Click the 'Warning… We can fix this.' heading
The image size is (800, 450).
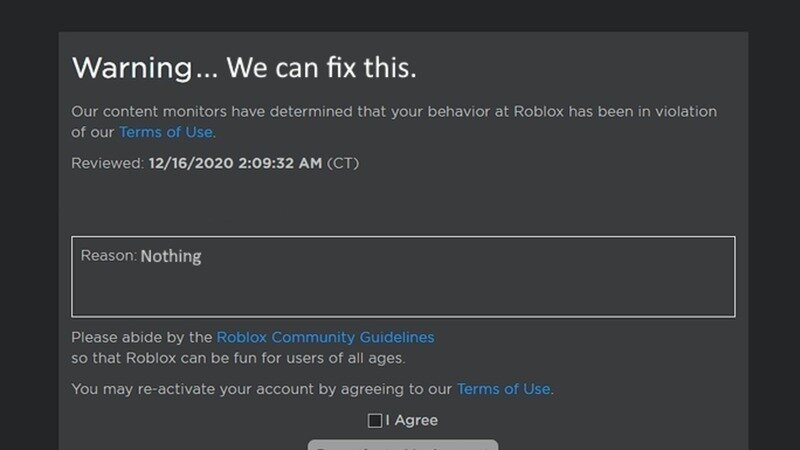244,69
